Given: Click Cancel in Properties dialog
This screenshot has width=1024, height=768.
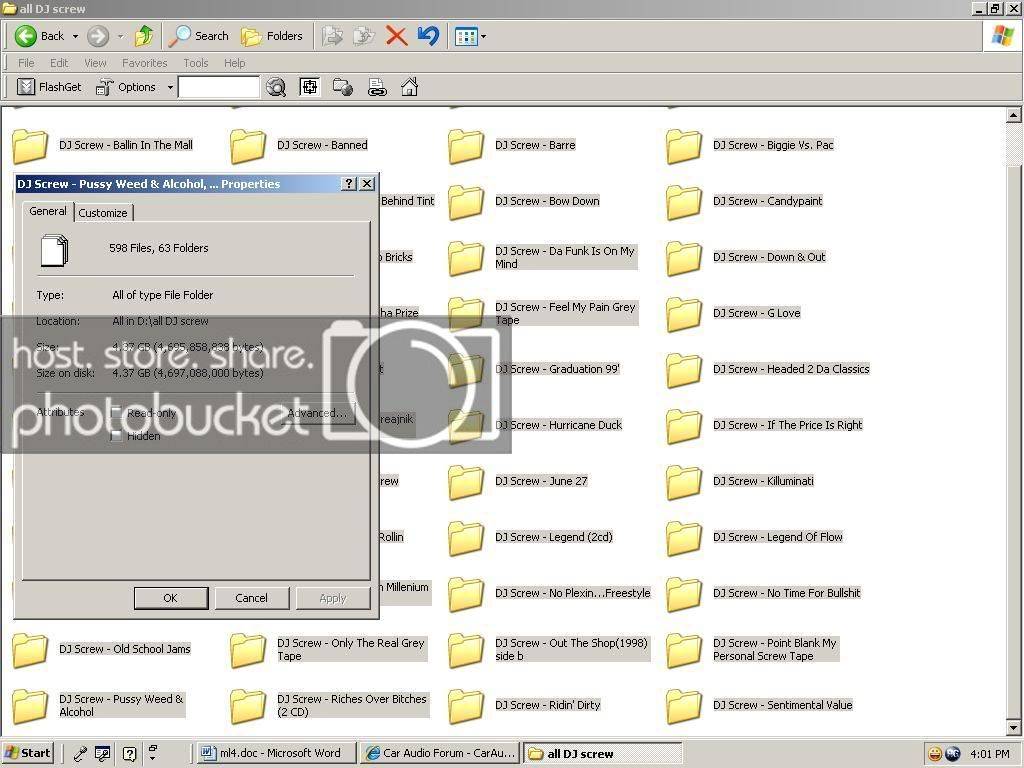Looking at the screenshot, I should pyautogui.click(x=251, y=598).
